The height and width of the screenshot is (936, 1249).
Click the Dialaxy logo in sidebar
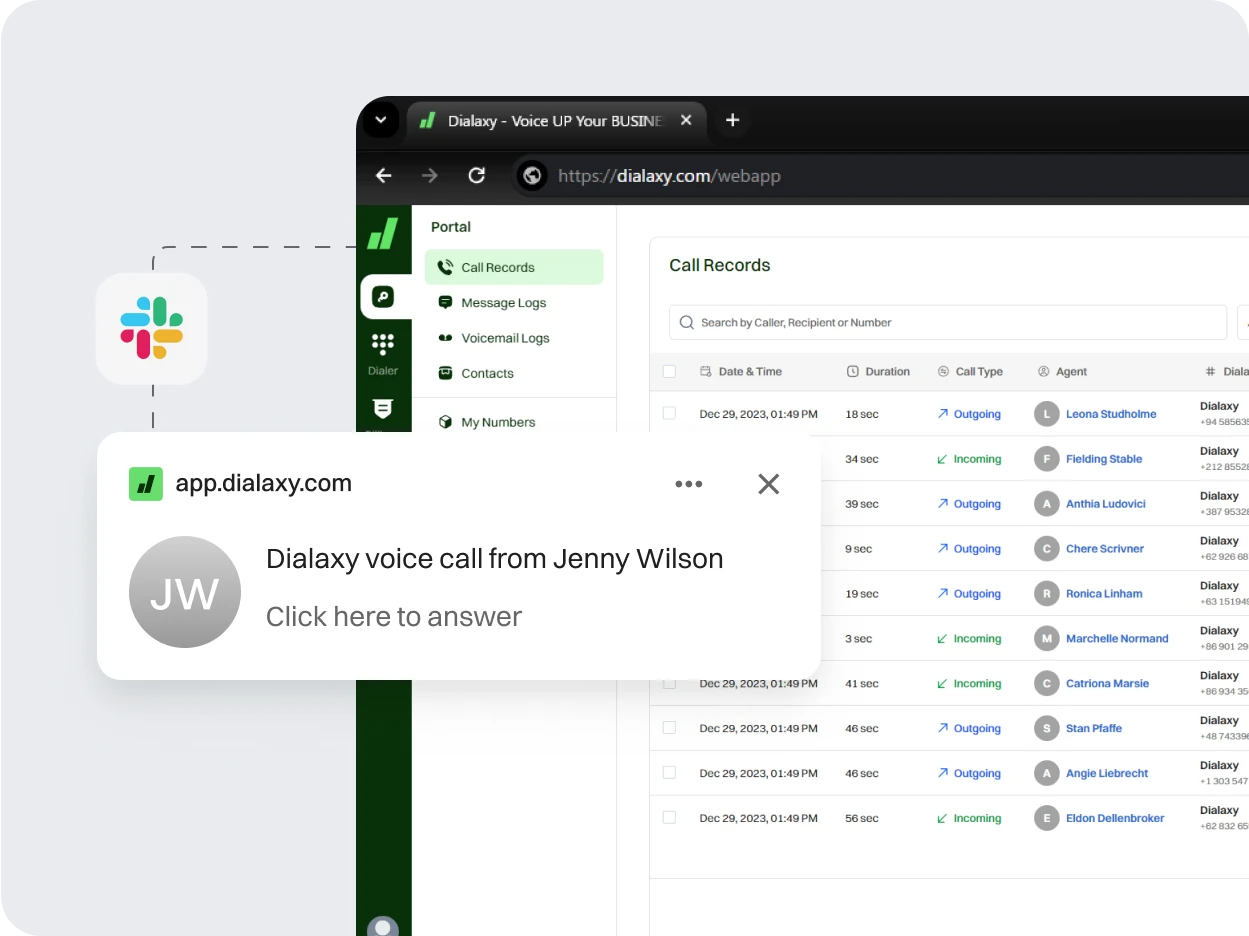pyautogui.click(x=383, y=234)
